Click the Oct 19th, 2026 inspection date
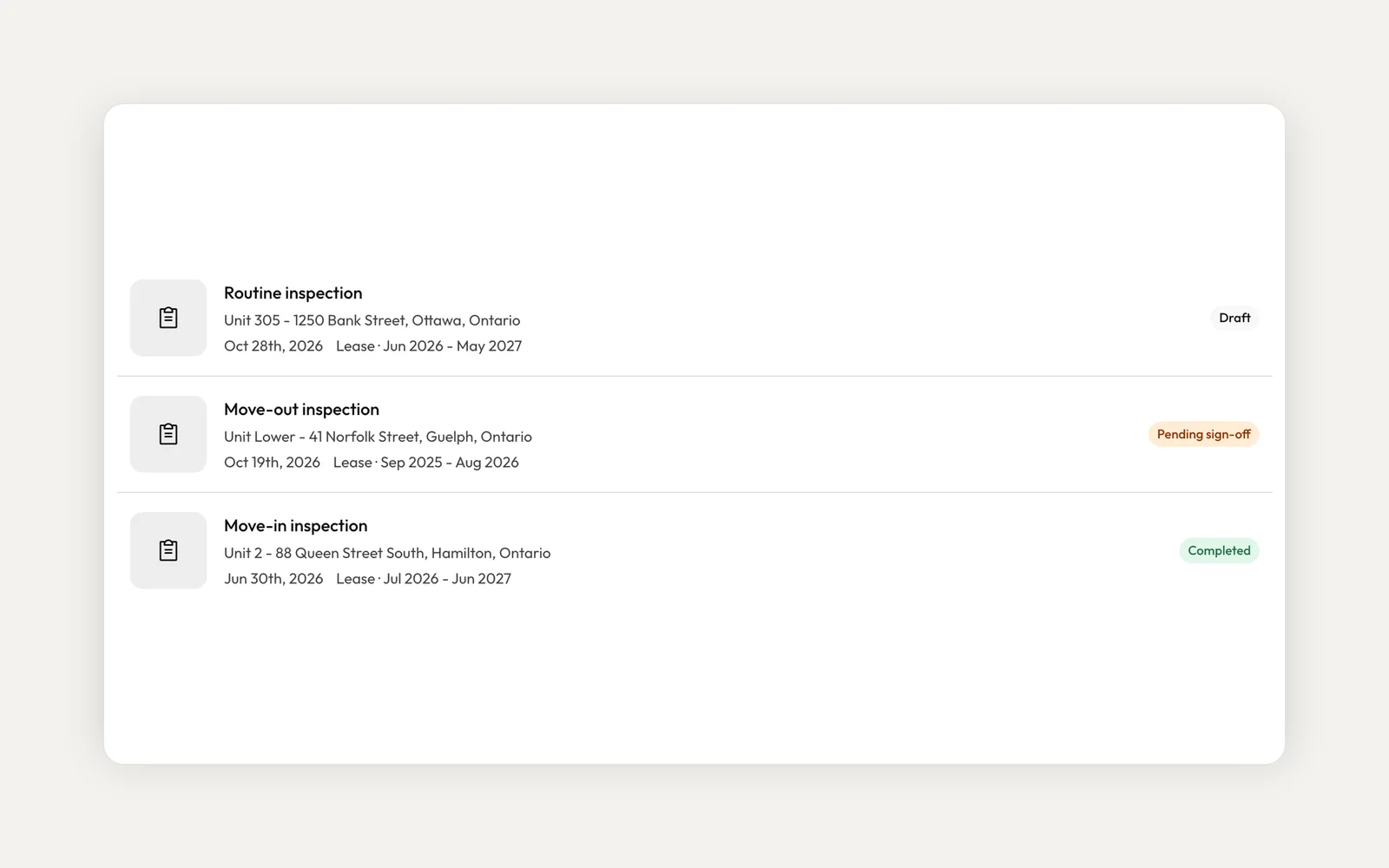The width and height of the screenshot is (1389, 868). point(272,463)
